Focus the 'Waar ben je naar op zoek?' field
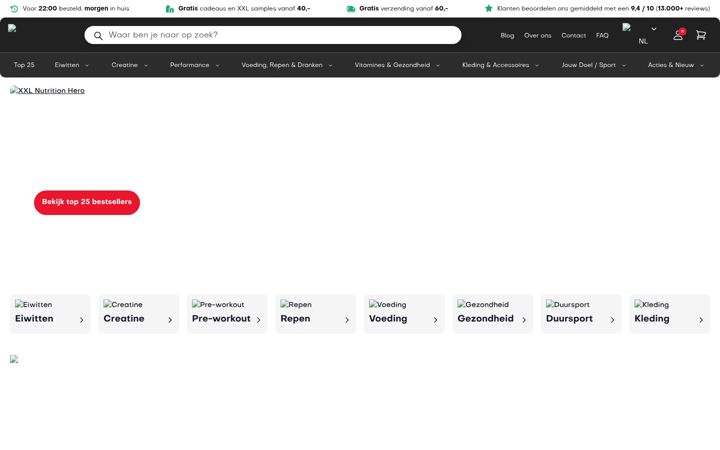Viewport: 720px width, 450px height. click(273, 35)
